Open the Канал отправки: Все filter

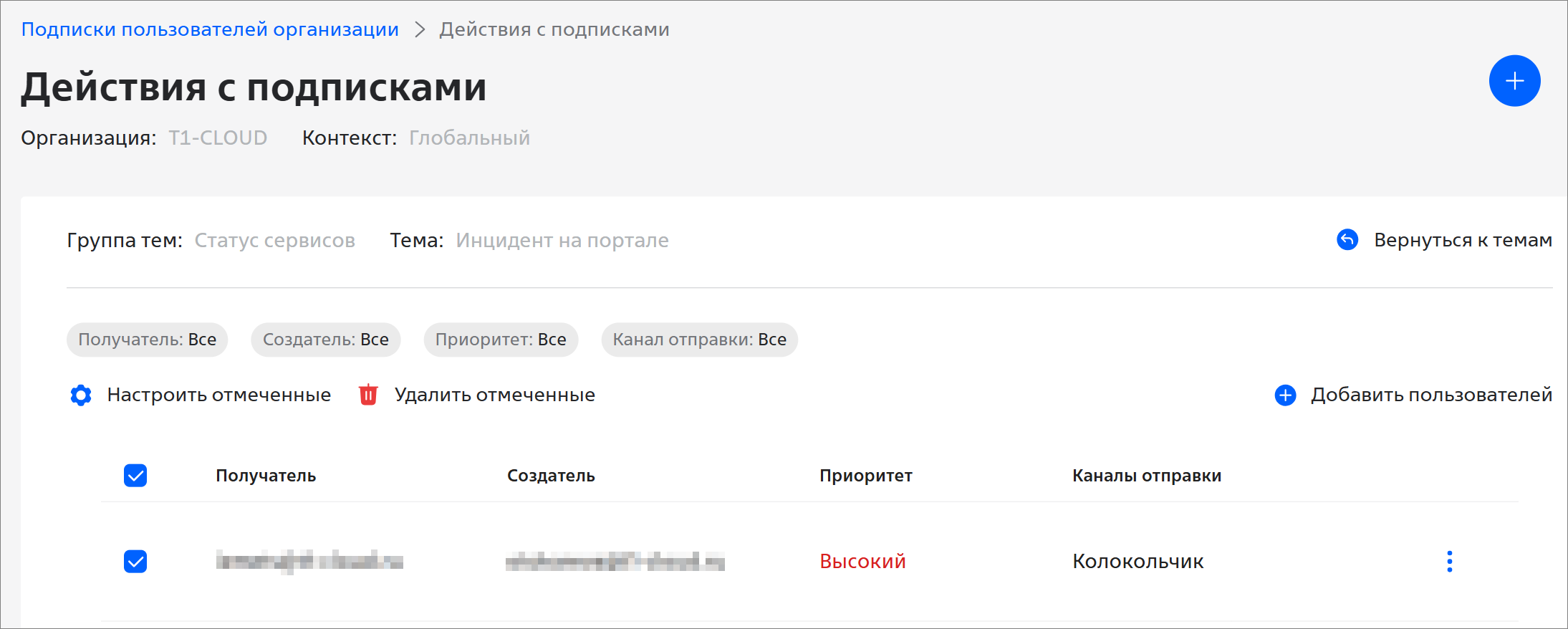click(x=700, y=340)
